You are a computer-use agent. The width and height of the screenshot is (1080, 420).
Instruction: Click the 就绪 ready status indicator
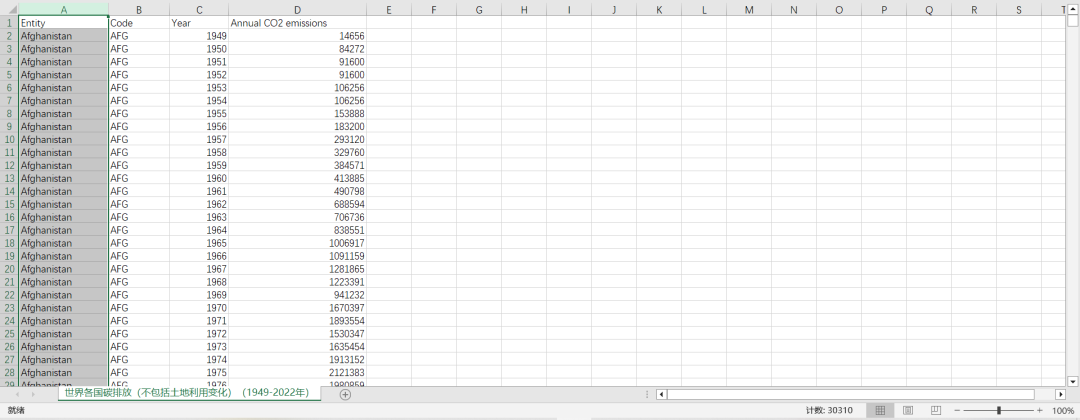[17, 410]
